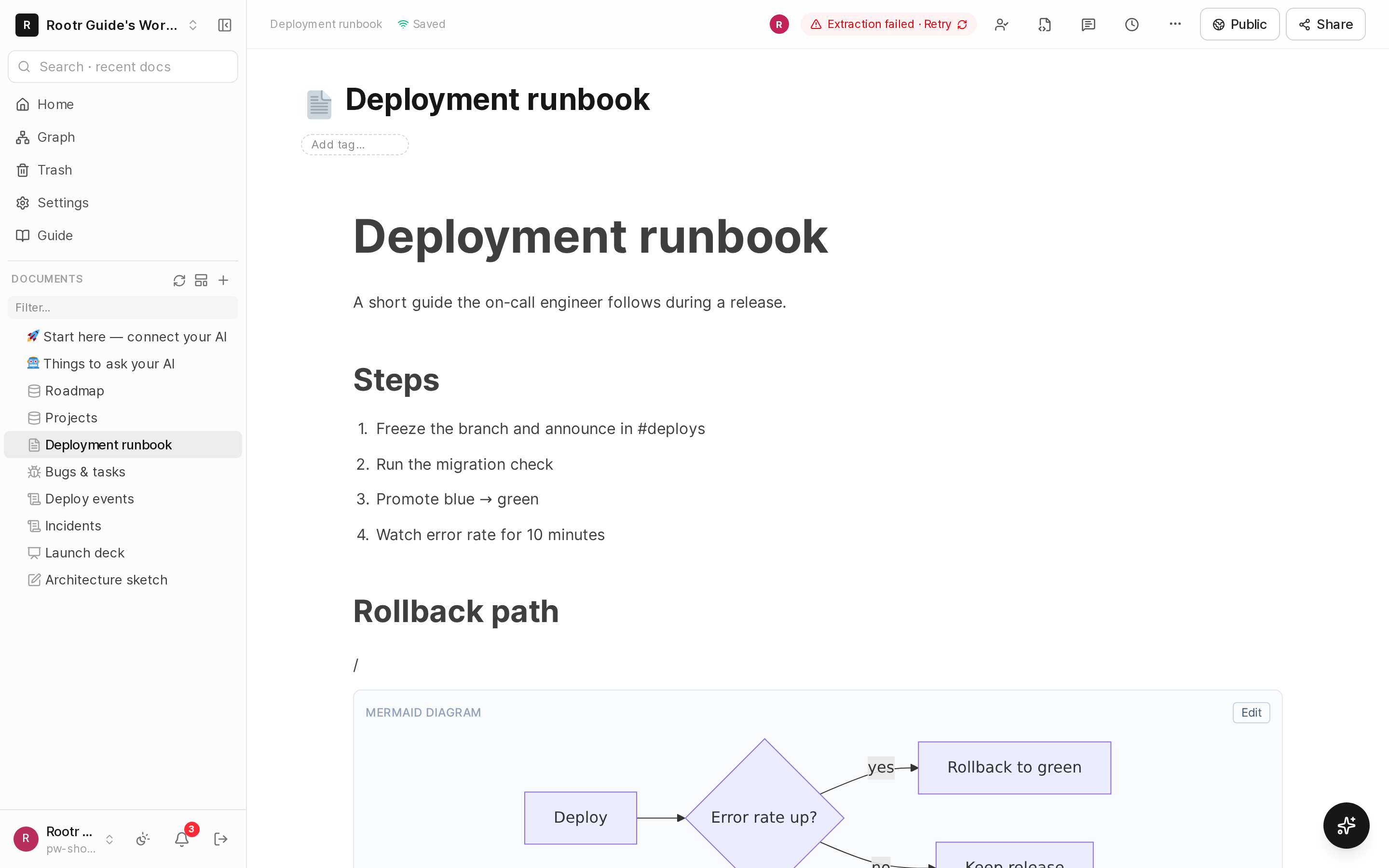Open Bugs & tasks document

coord(123,471)
